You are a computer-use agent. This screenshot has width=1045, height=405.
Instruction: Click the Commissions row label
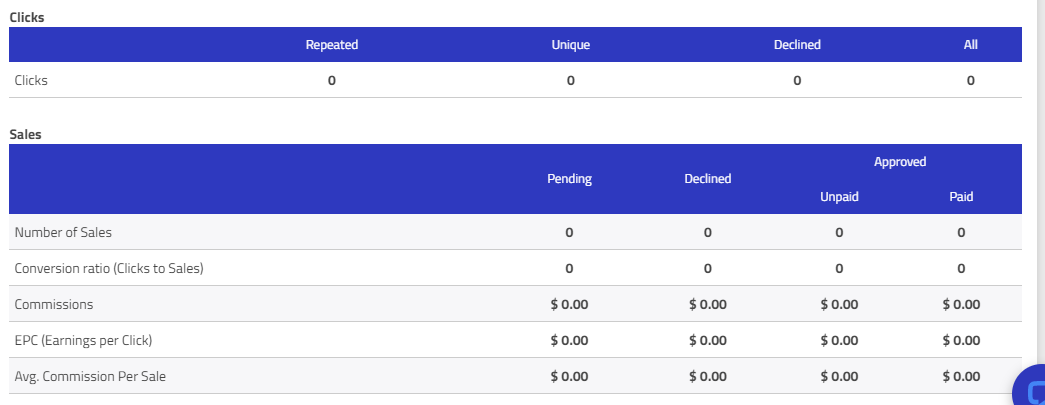[54, 304]
